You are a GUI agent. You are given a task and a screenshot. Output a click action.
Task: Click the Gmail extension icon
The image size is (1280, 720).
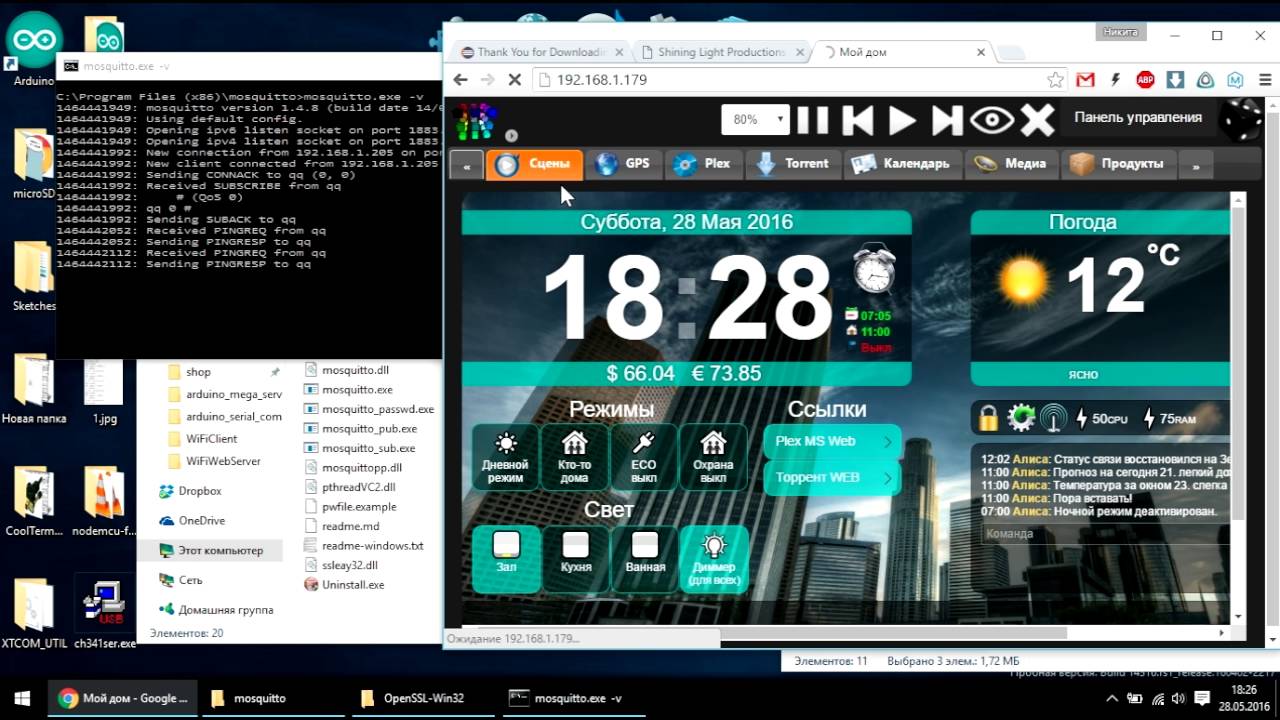click(1085, 80)
